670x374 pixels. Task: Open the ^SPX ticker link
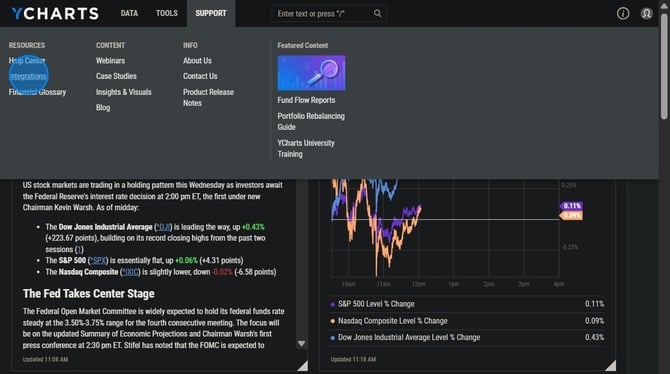click(x=98, y=260)
